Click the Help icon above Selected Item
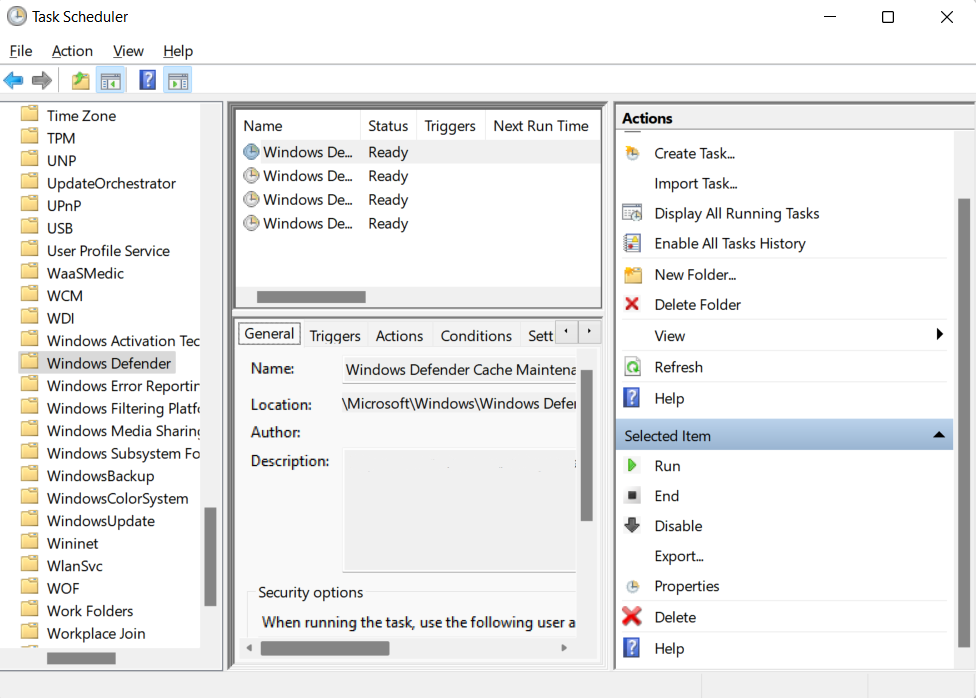 pos(632,397)
